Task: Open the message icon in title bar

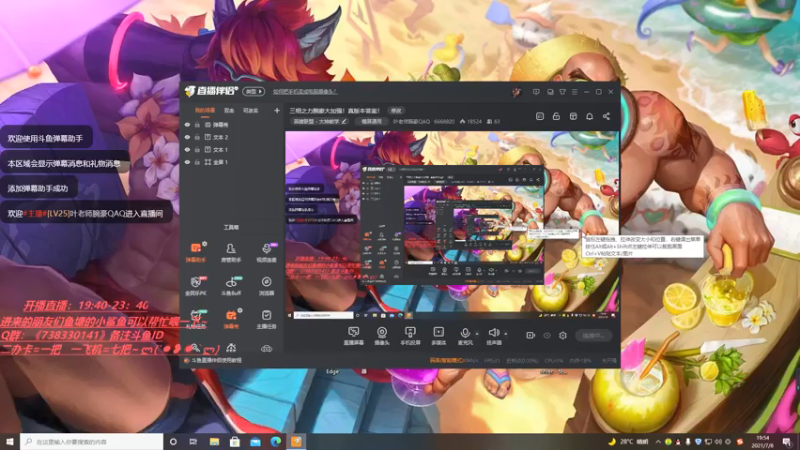Action: coord(536,92)
